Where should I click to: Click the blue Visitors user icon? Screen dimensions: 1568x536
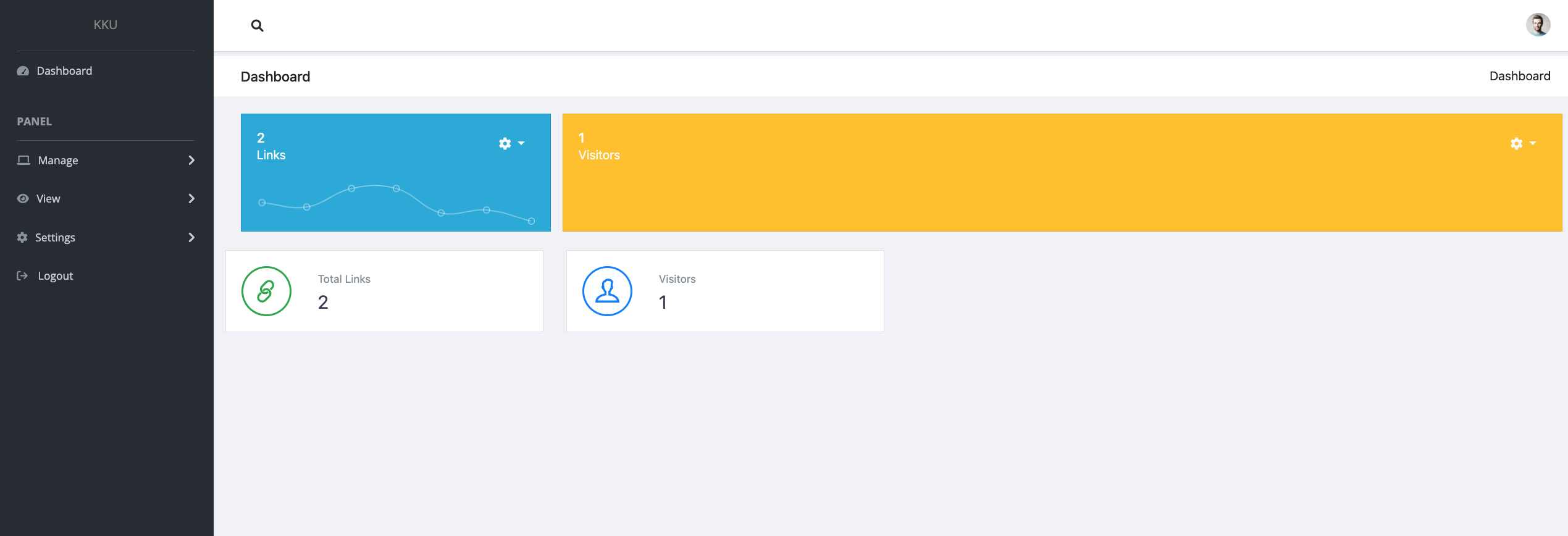pyautogui.click(x=607, y=291)
